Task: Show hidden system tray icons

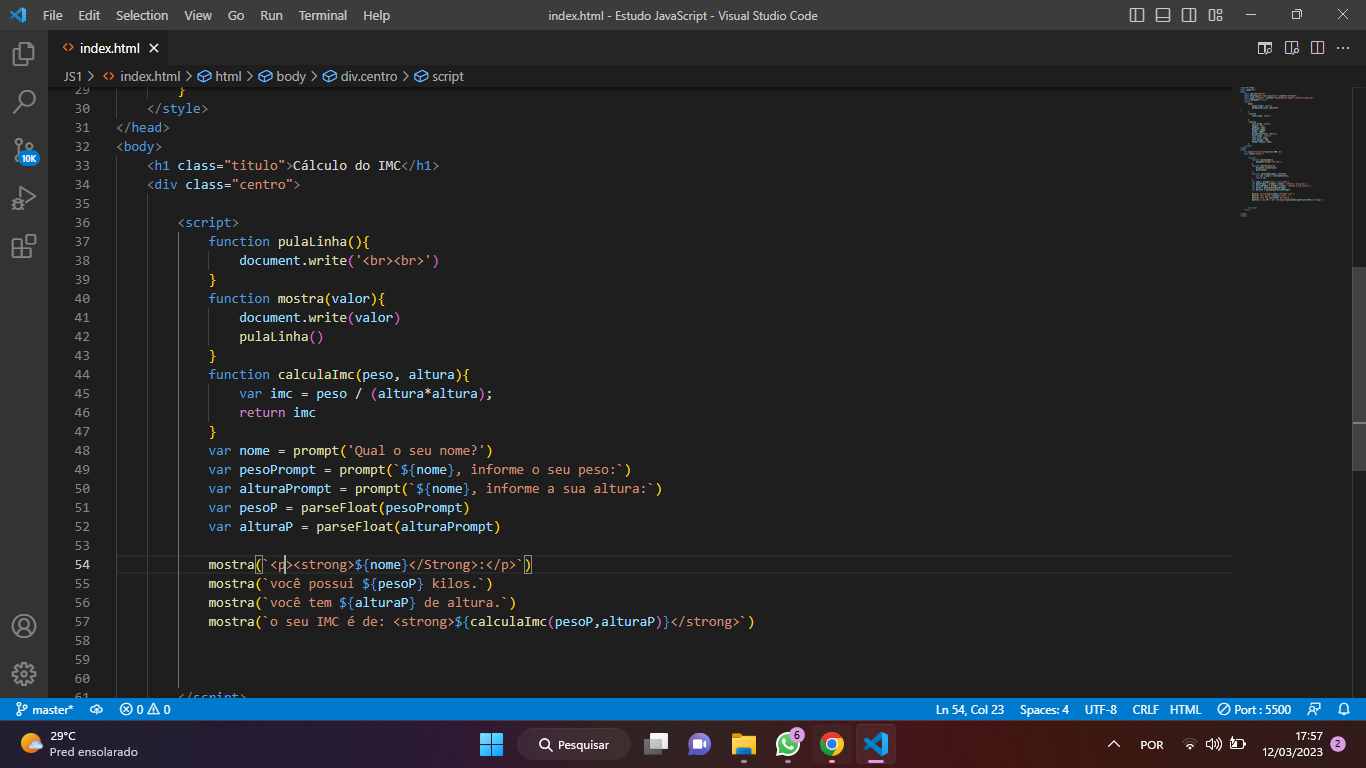Action: coord(1113,745)
